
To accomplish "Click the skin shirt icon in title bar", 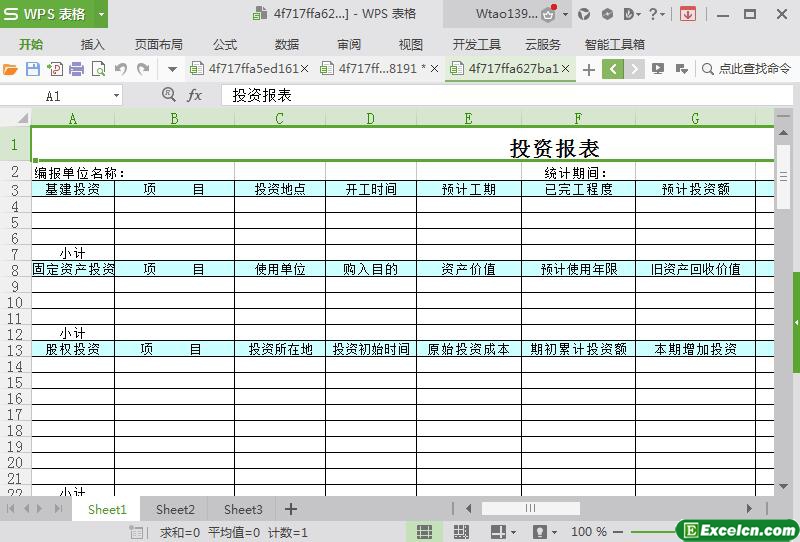I will tap(584, 14).
